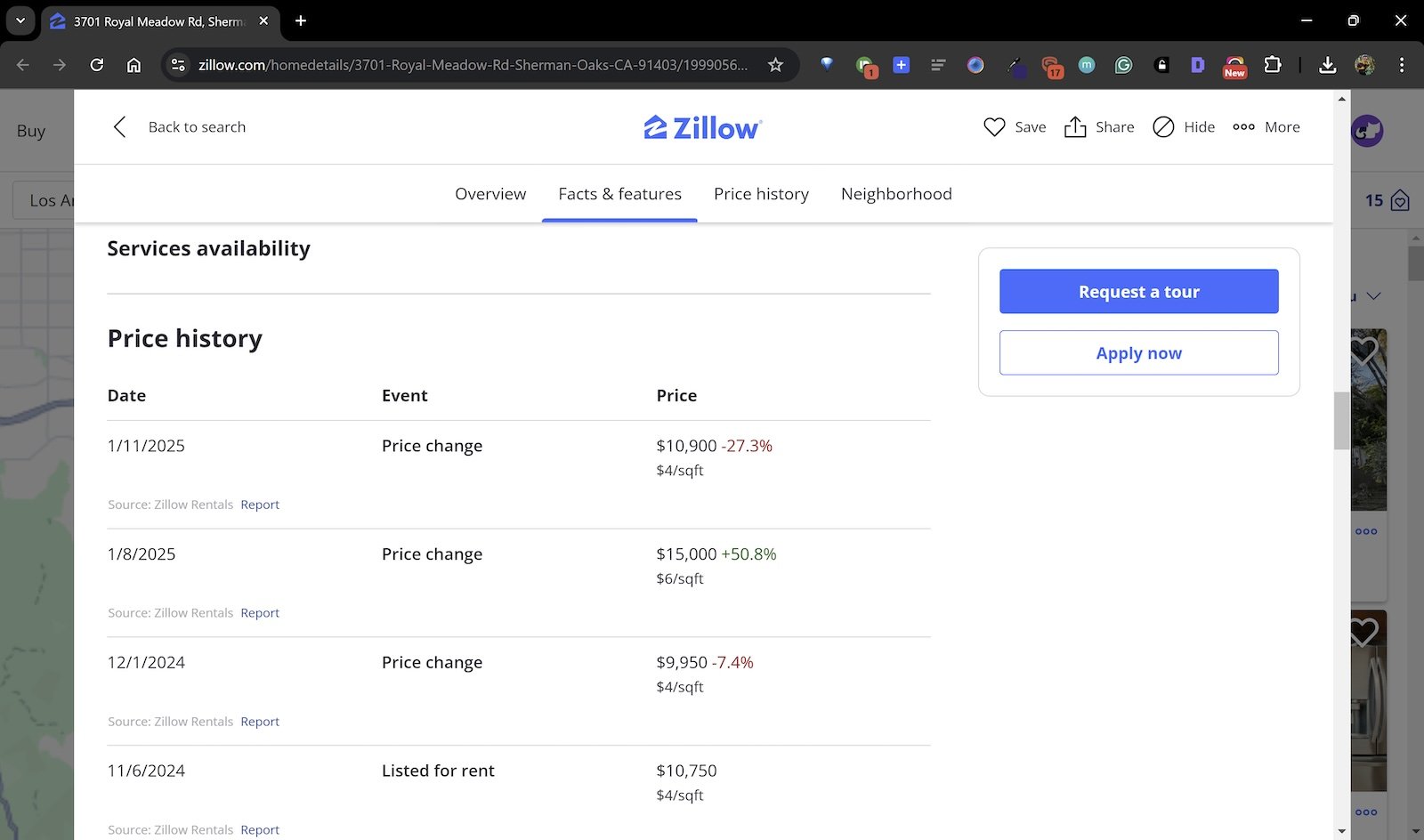Screen dimensions: 1424x840
Task: Expand the sort dropdown in the results panel
Action: click(1374, 296)
